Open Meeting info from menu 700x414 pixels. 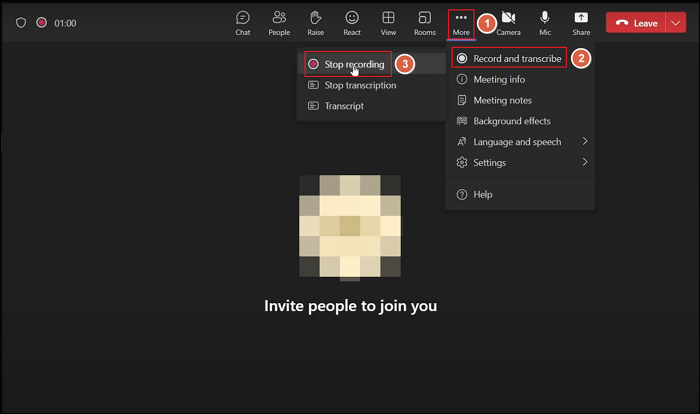click(498, 80)
